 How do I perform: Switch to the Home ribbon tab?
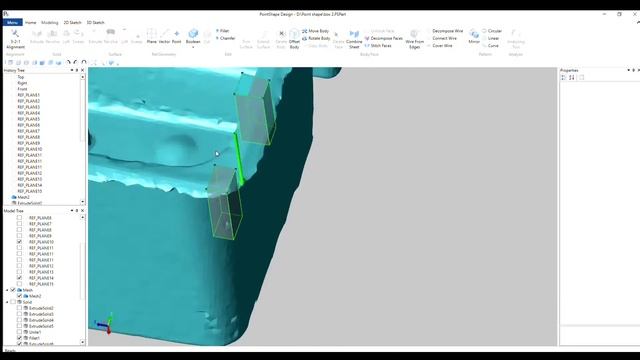[31, 22]
